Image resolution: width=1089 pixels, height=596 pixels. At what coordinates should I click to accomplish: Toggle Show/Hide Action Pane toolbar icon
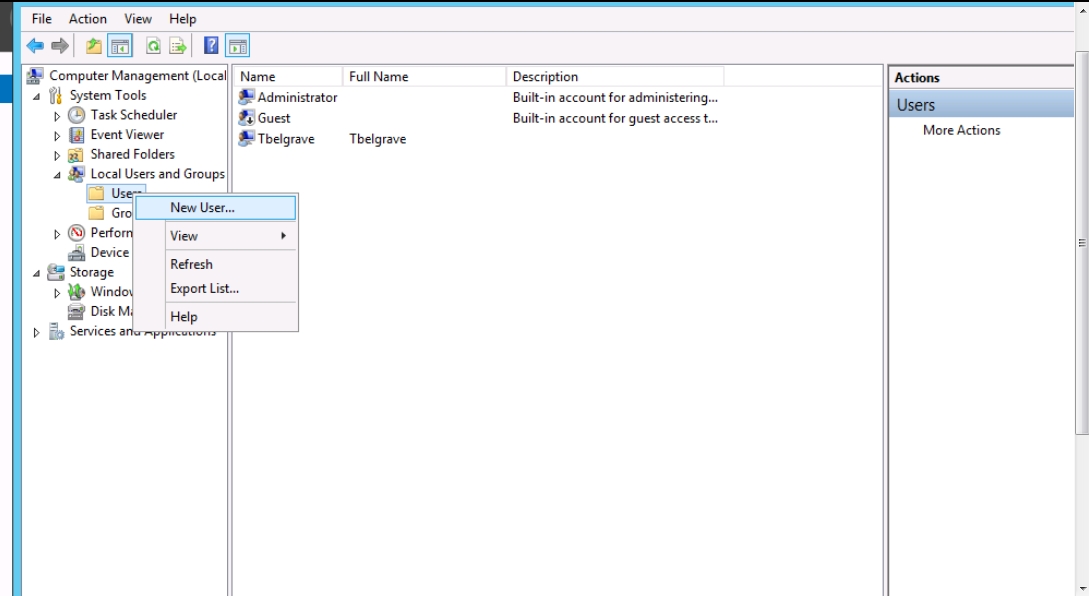coord(238,47)
